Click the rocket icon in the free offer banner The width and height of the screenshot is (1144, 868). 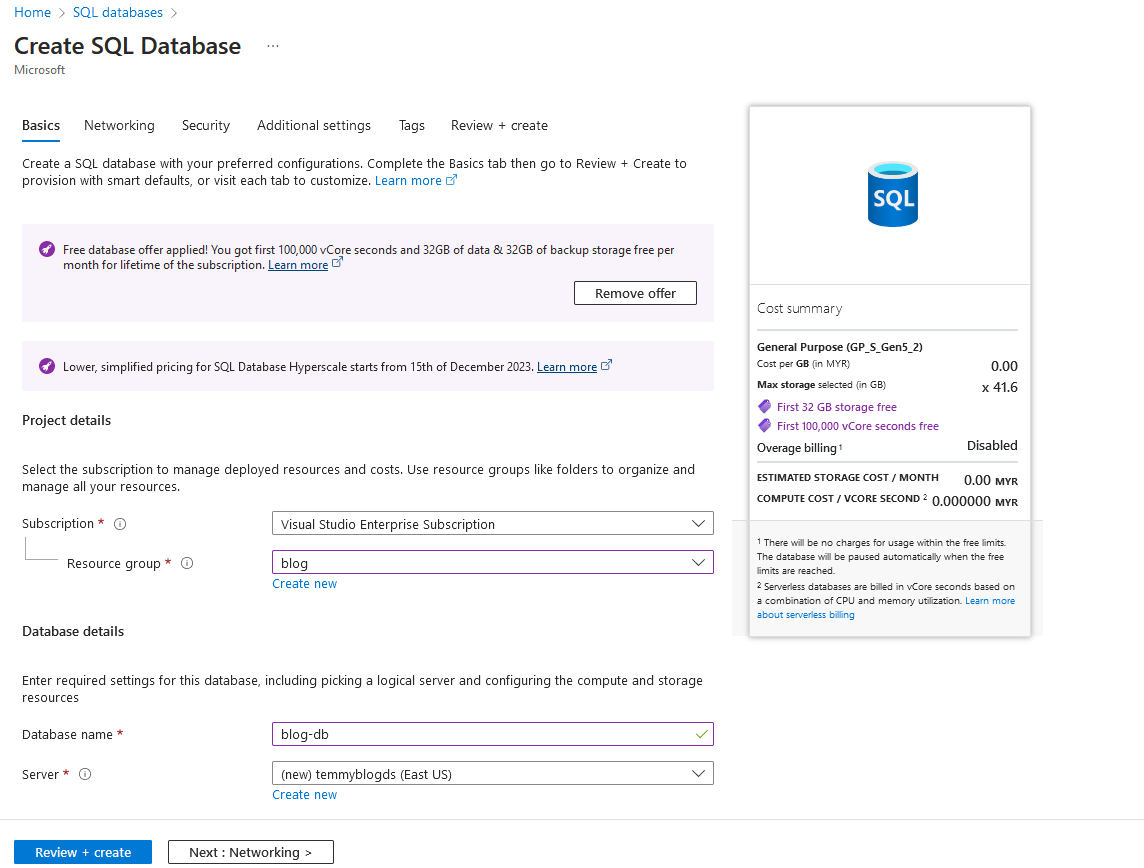[47, 249]
